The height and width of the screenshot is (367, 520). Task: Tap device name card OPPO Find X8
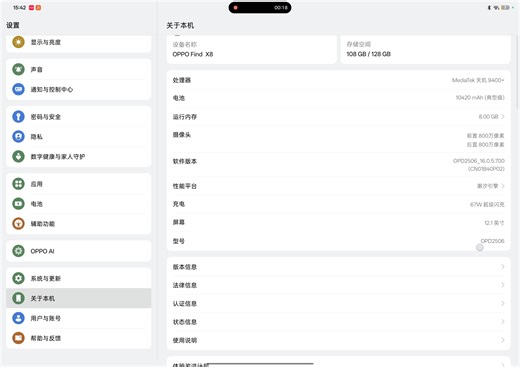point(252,49)
